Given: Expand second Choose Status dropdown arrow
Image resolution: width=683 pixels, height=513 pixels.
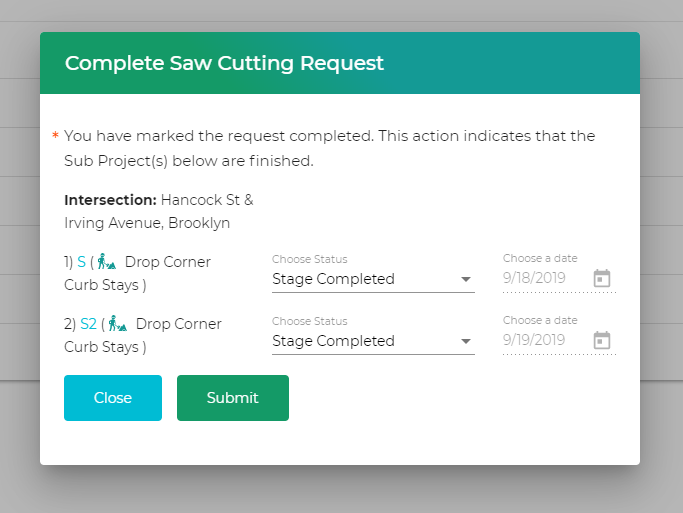Looking at the screenshot, I should click(466, 342).
